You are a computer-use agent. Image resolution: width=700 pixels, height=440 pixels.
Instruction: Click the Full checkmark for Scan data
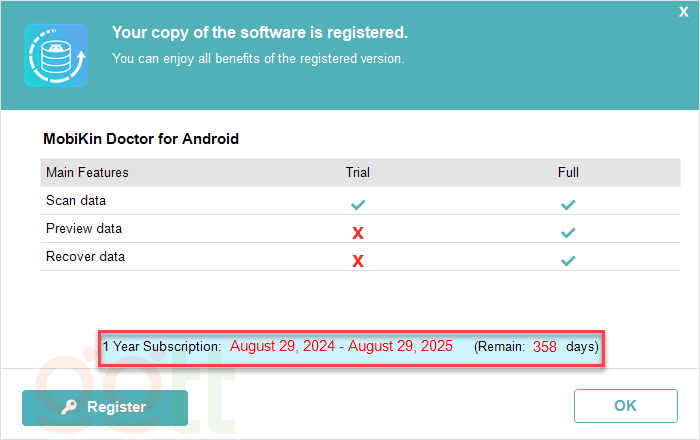point(568,204)
